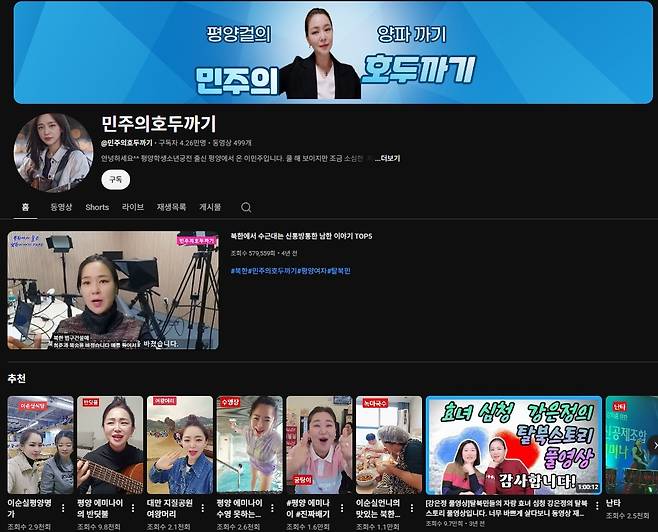Click the 동영상 499개 video count
Image resolution: width=658 pixels, height=532 pixels.
click(232, 143)
